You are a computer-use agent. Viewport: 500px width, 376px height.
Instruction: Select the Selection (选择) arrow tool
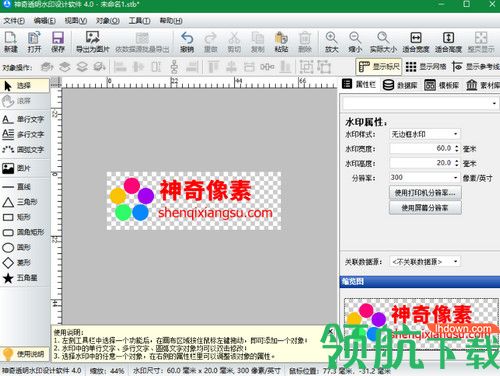pos(25,86)
